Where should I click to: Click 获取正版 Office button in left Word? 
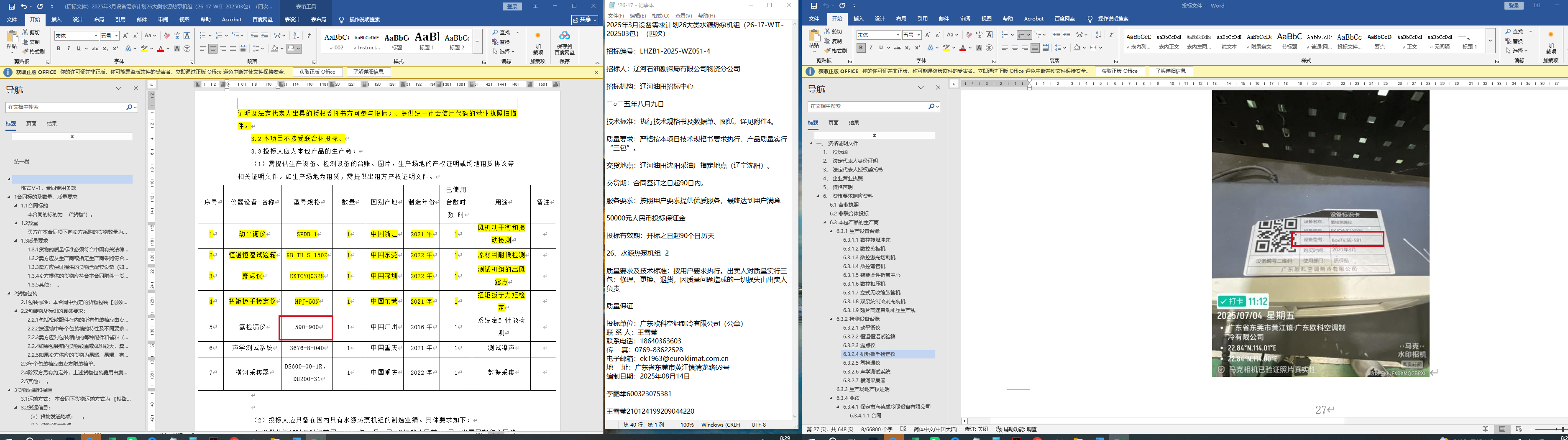click(x=318, y=72)
